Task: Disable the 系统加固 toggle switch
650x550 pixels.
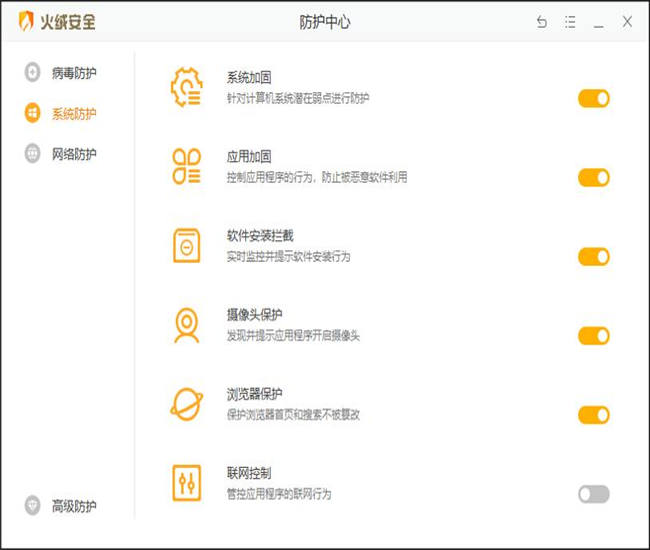Action: coord(593,98)
